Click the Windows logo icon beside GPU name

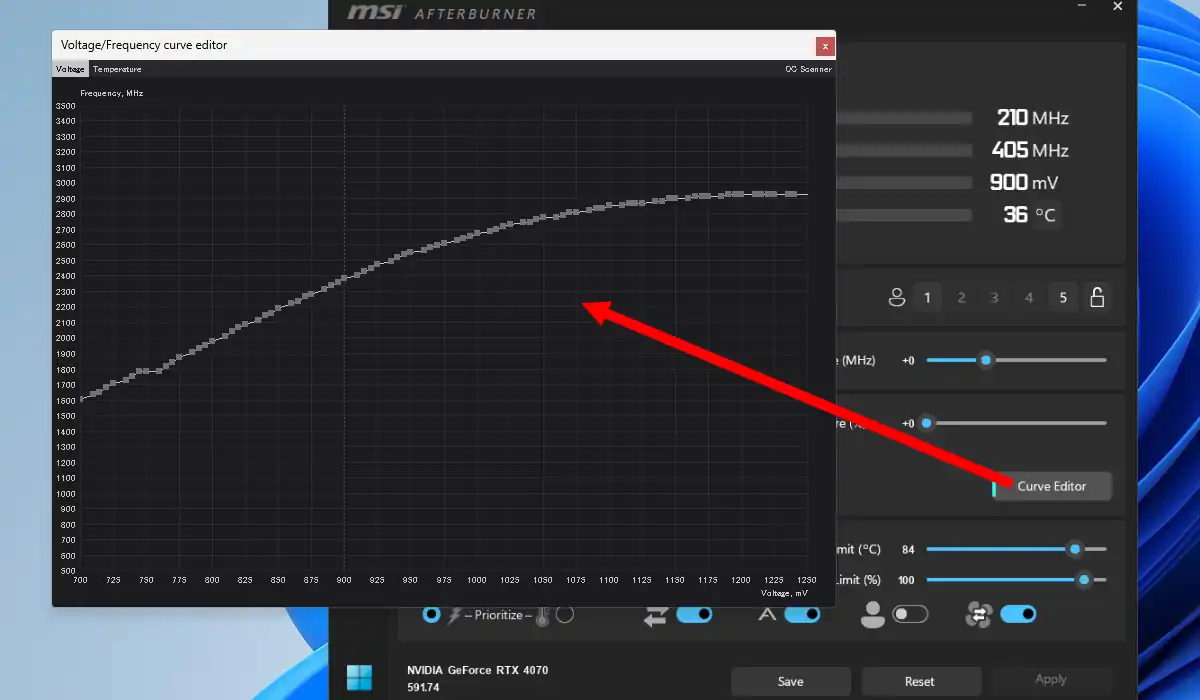(359, 678)
